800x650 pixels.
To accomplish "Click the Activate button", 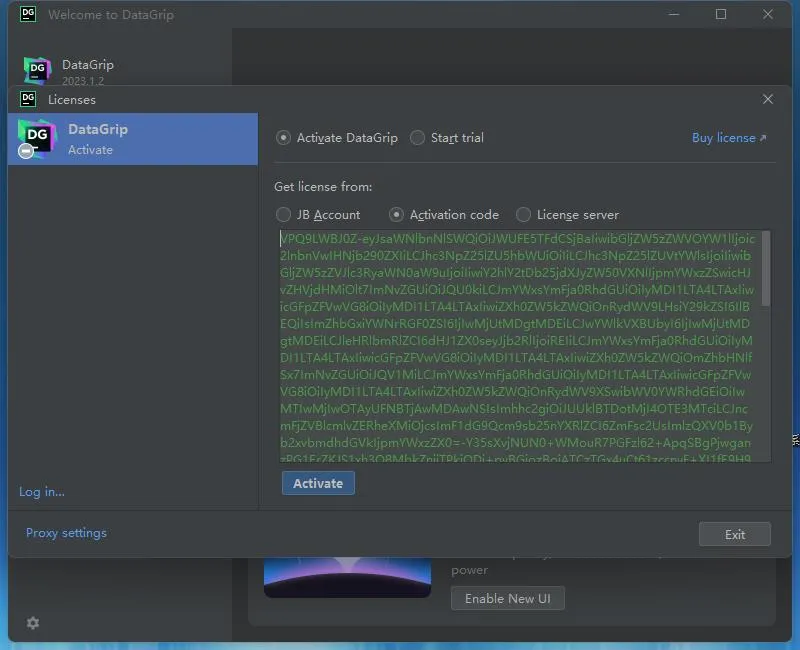I will [x=318, y=483].
